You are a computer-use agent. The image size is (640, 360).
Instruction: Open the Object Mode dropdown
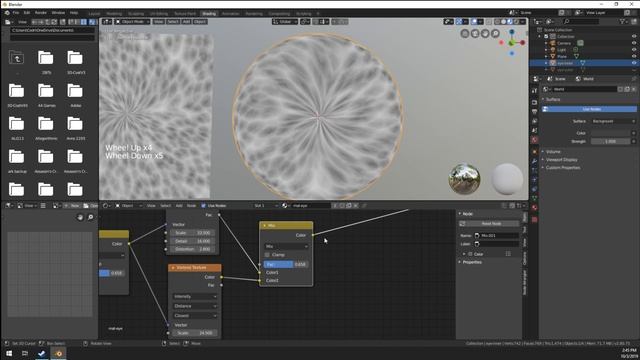tap(132, 22)
